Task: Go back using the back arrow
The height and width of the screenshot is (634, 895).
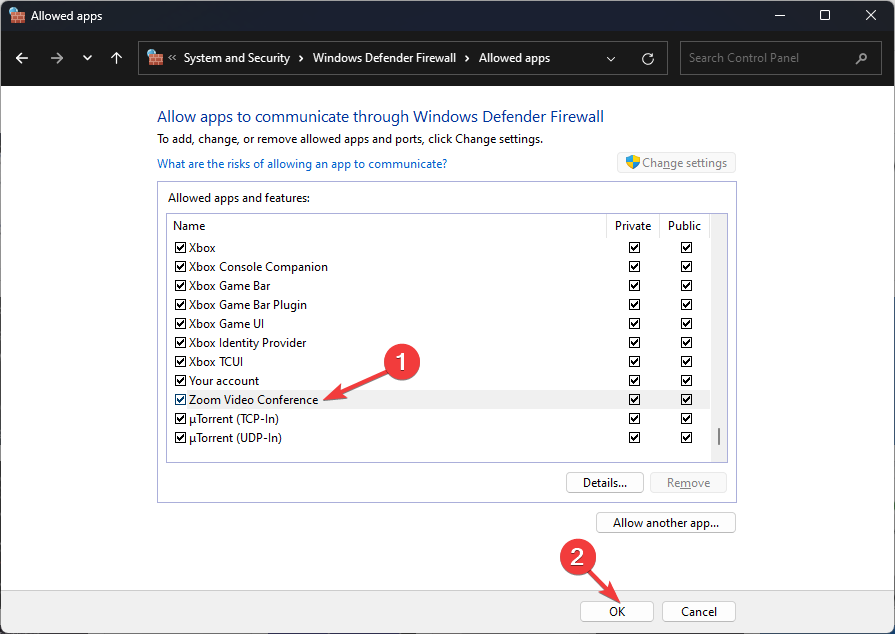Action: click(22, 58)
